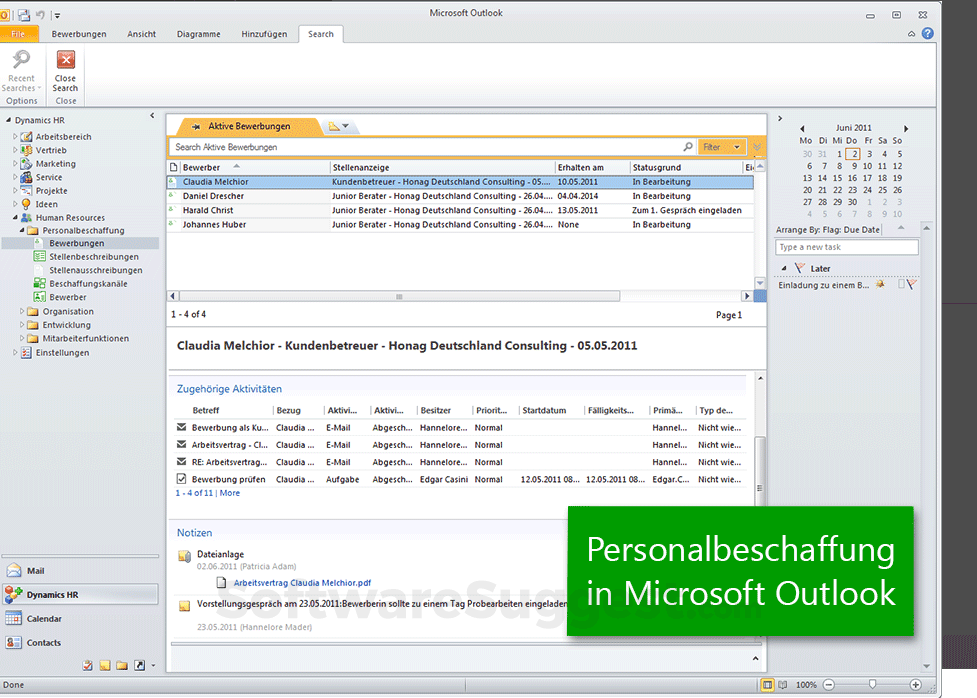
Task: Collapse the Later task group
Action: (785, 268)
